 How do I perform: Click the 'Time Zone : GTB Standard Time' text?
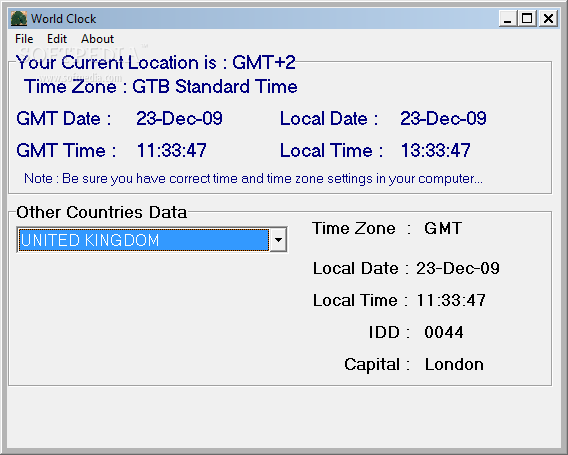(x=160, y=87)
